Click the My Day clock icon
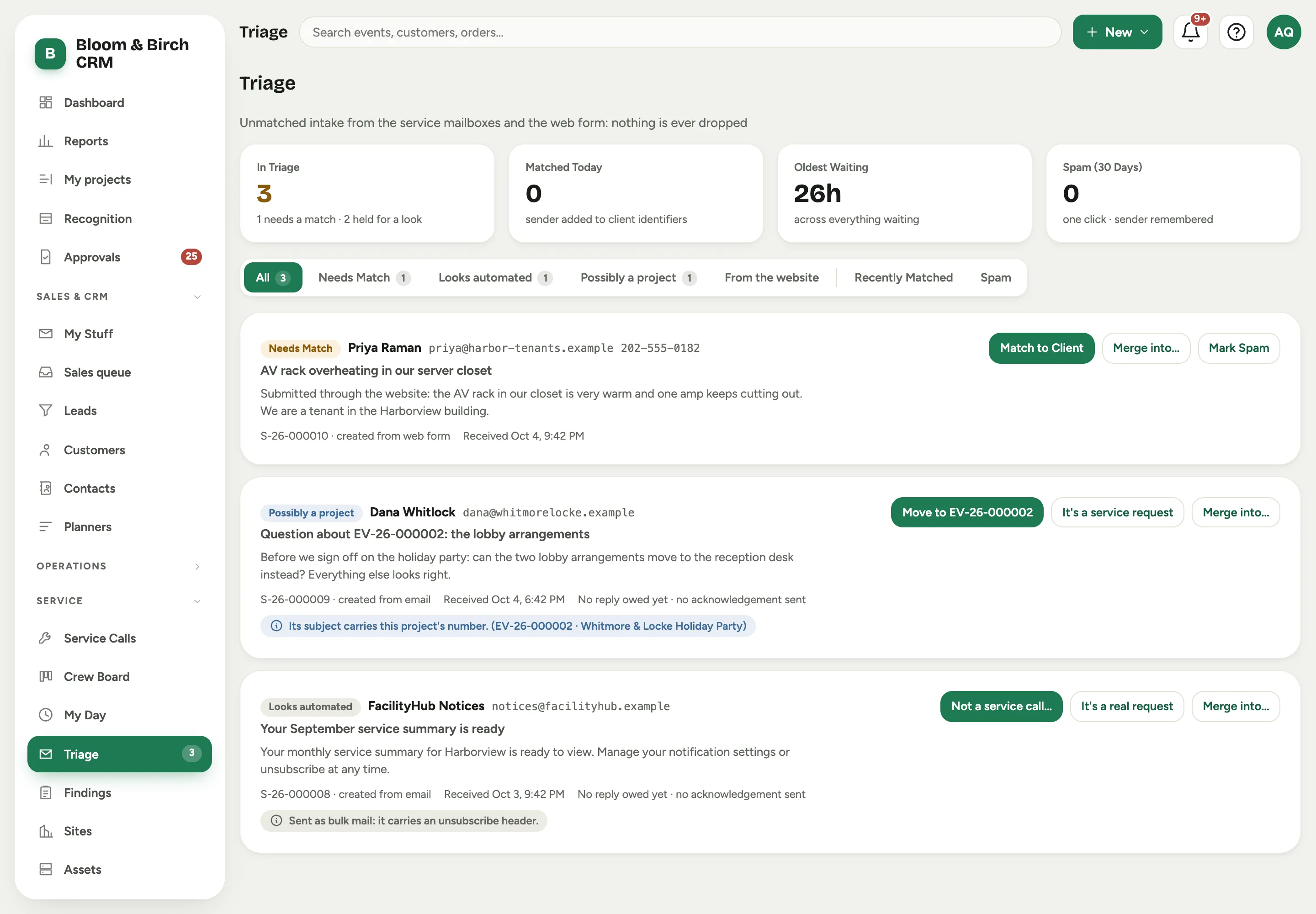This screenshot has height=914, width=1316. coord(45,715)
